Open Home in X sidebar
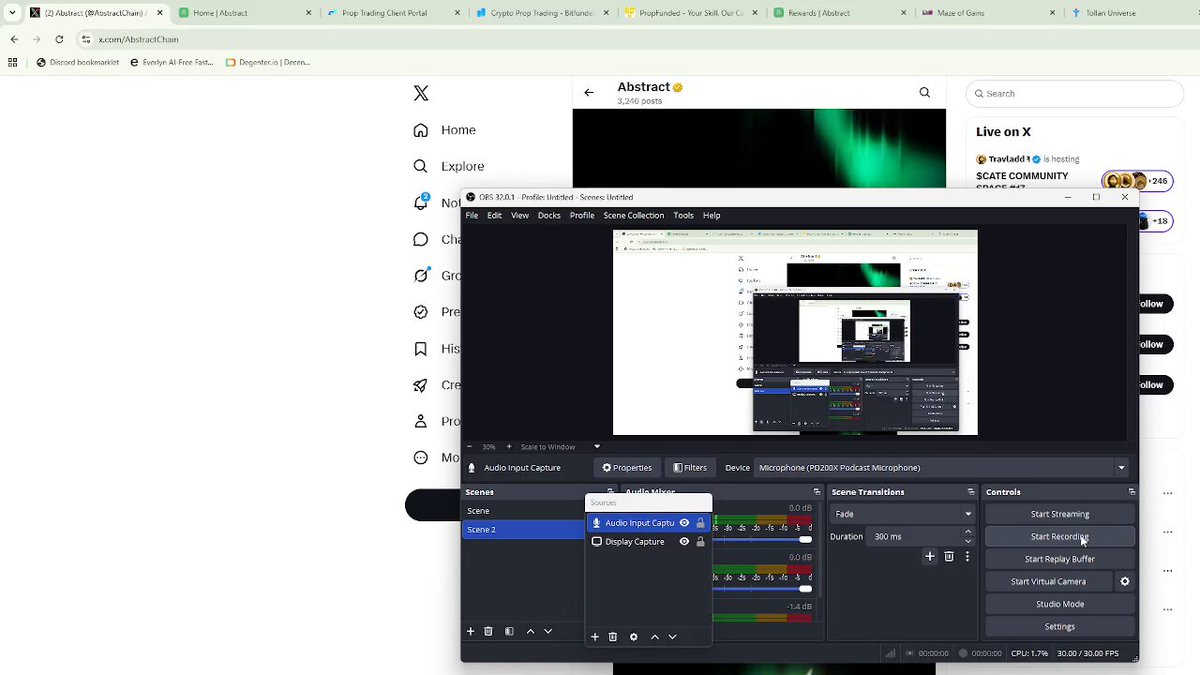 click(445, 130)
